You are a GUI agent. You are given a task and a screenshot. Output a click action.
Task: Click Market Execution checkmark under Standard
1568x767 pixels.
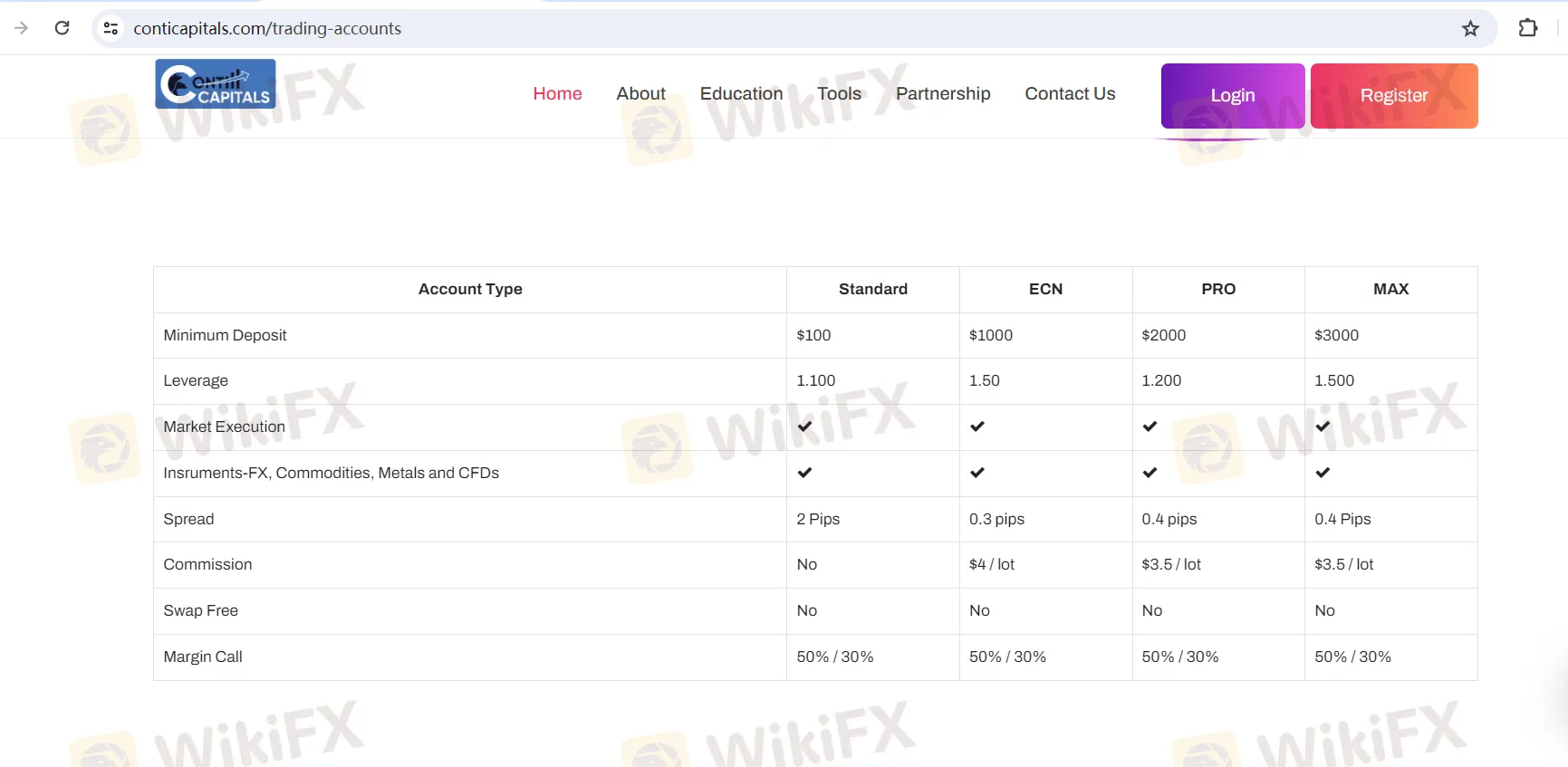tap(804, 427)
